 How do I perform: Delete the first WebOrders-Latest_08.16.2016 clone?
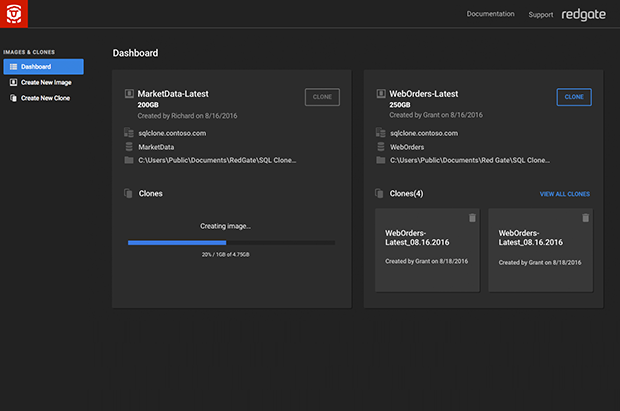coord(472,218)
